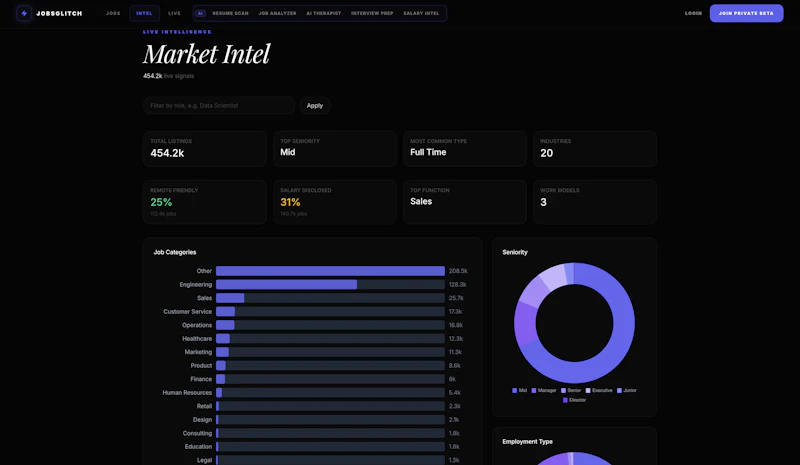Click the Remote Friendly 25% card
This screenshot has width=800, height=465.
tap(205, 202)
